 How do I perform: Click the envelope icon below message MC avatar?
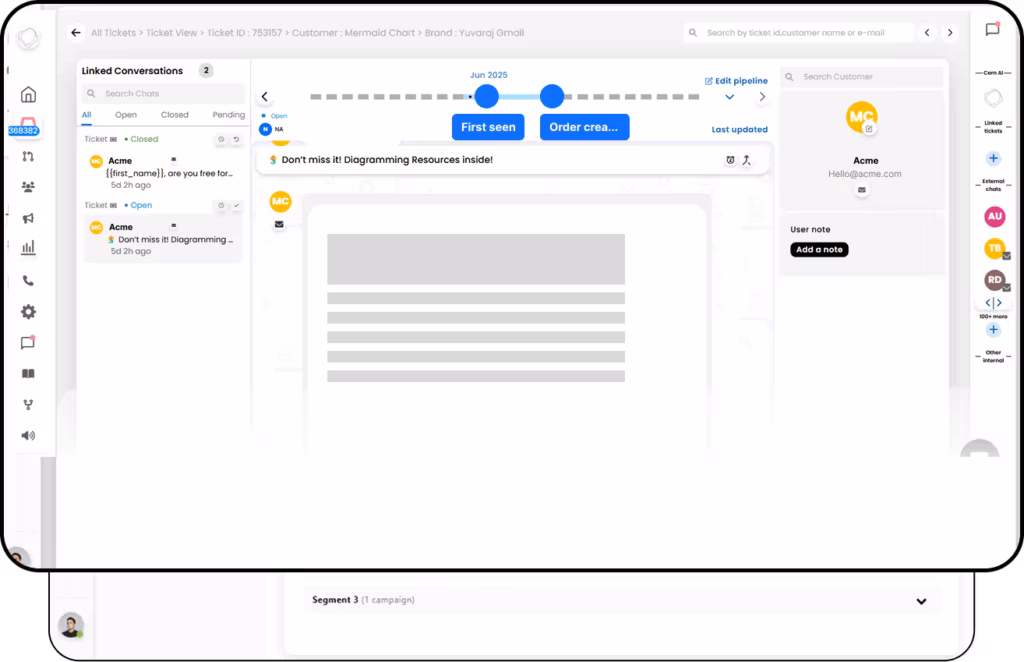(279, 224)
